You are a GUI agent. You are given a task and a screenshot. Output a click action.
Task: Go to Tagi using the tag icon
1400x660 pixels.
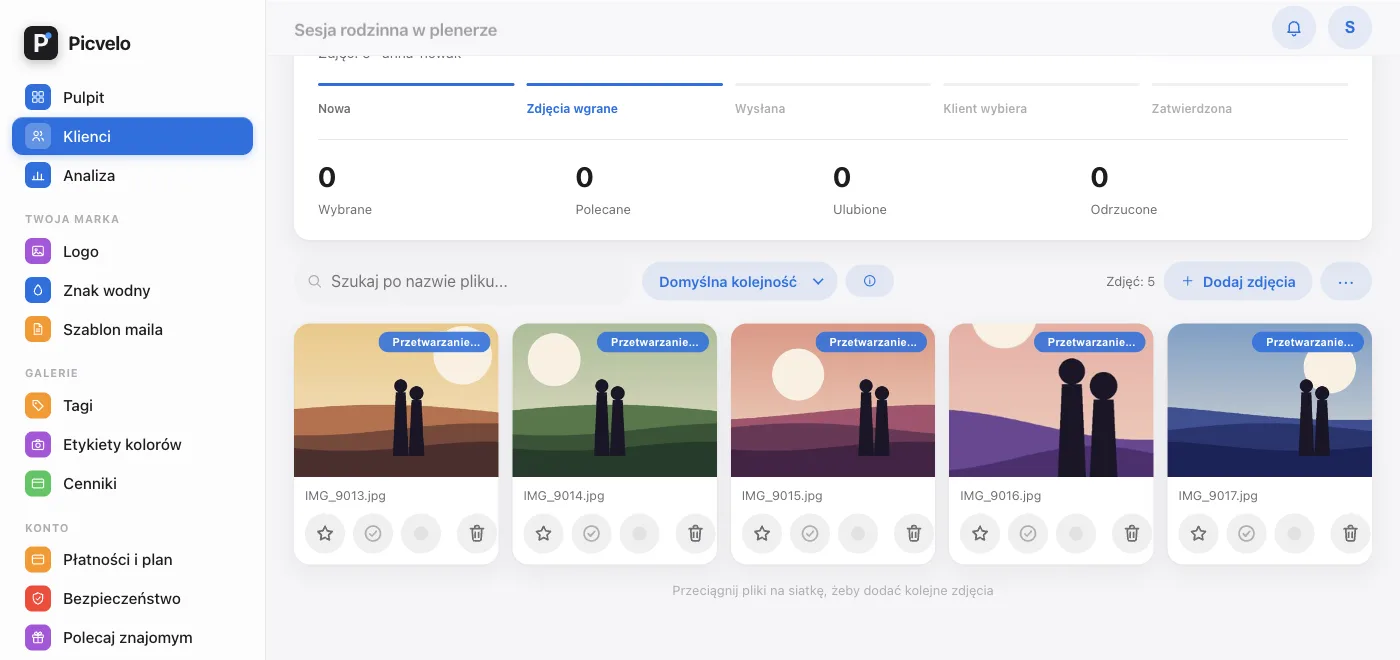(x=38, y=406)
